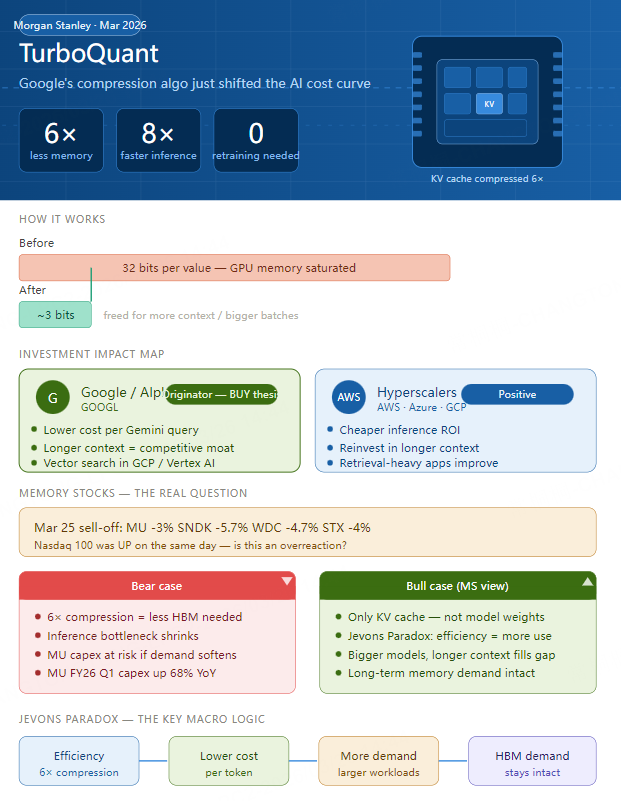This screenshot has width=621, height=801.
Task: Click the Bull case (MS view) header
Action: coord(458,585)
